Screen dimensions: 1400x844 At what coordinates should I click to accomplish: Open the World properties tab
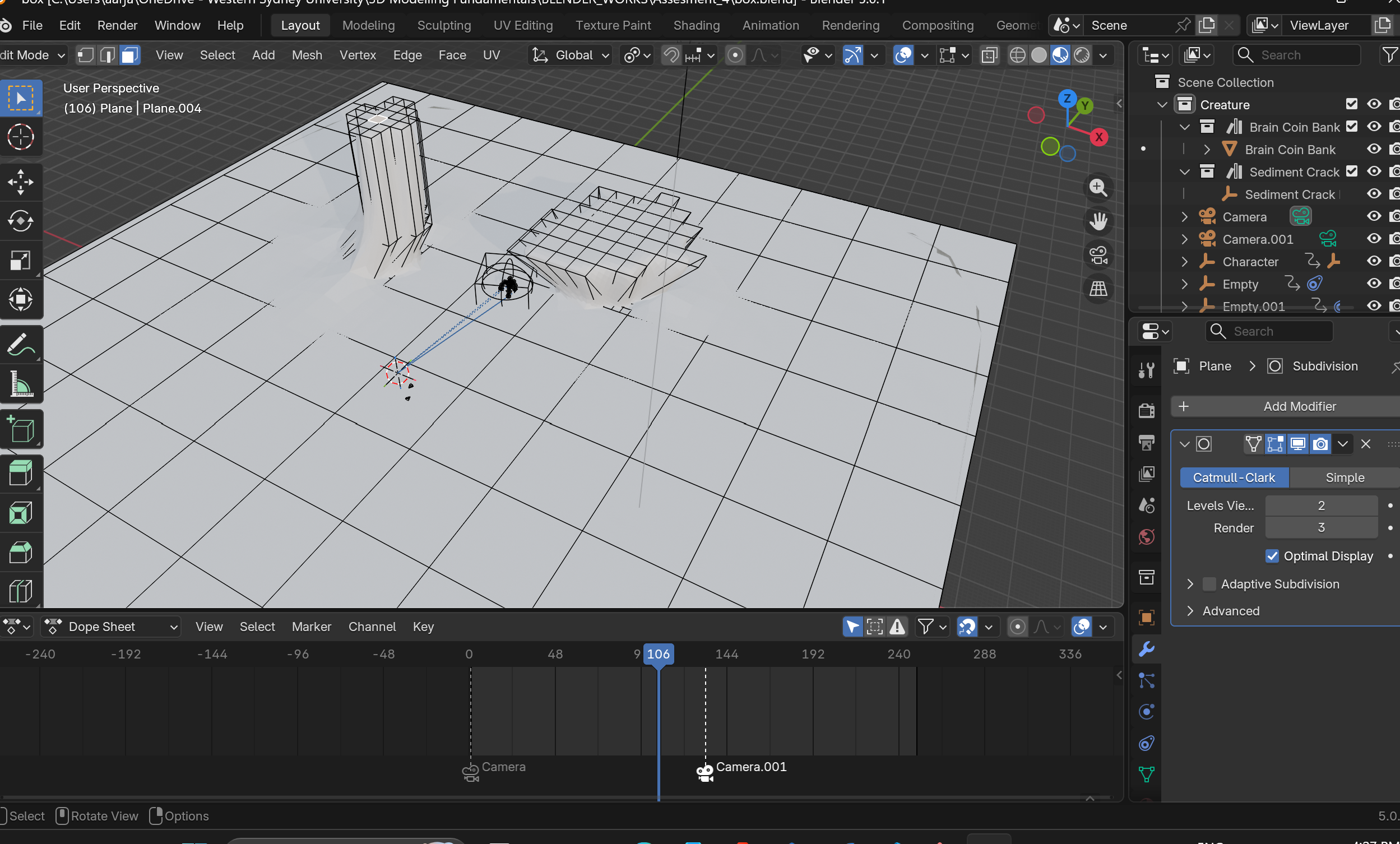tap(1146, 537)
